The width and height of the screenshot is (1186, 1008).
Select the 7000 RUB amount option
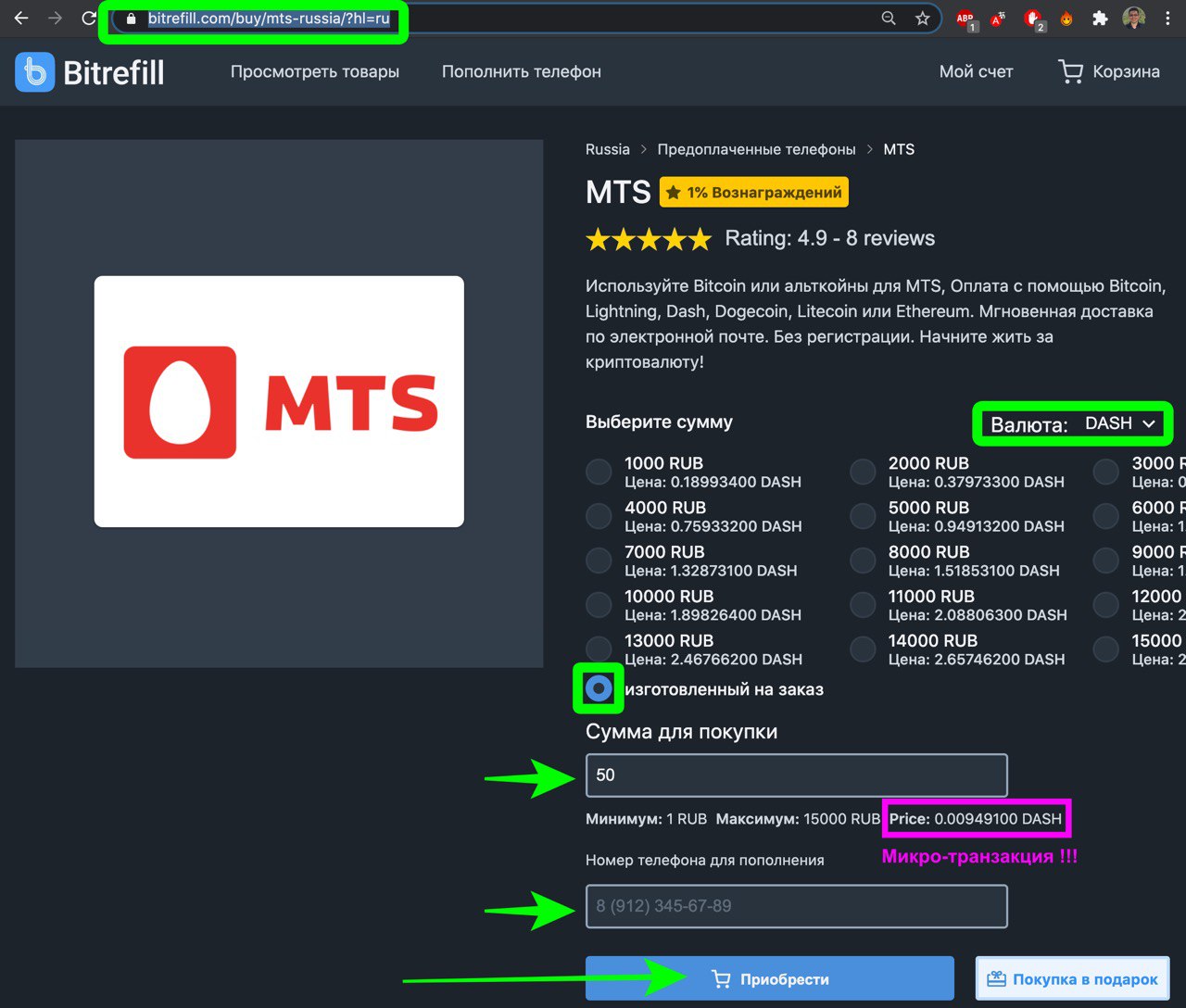pos(599,561)
